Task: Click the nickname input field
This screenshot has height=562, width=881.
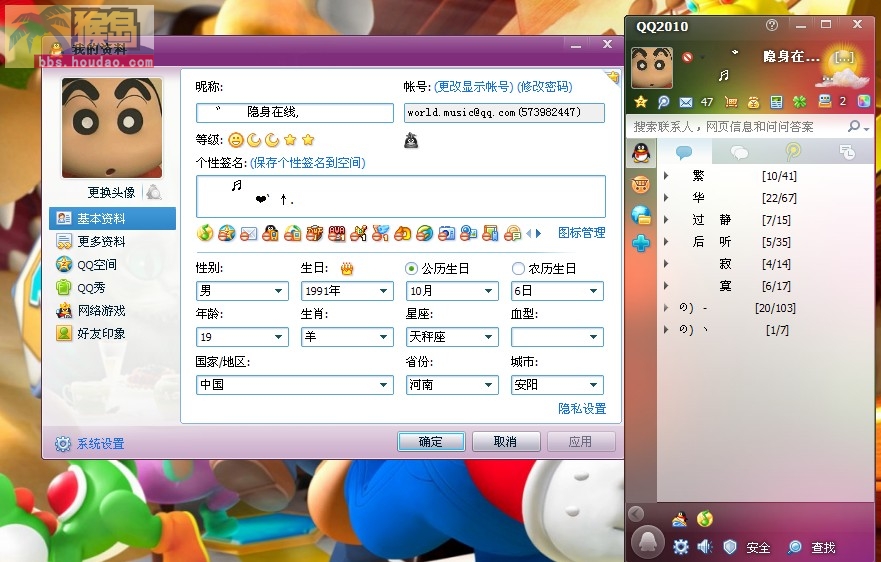Action: pyautogui.click(x=294, y=112)
